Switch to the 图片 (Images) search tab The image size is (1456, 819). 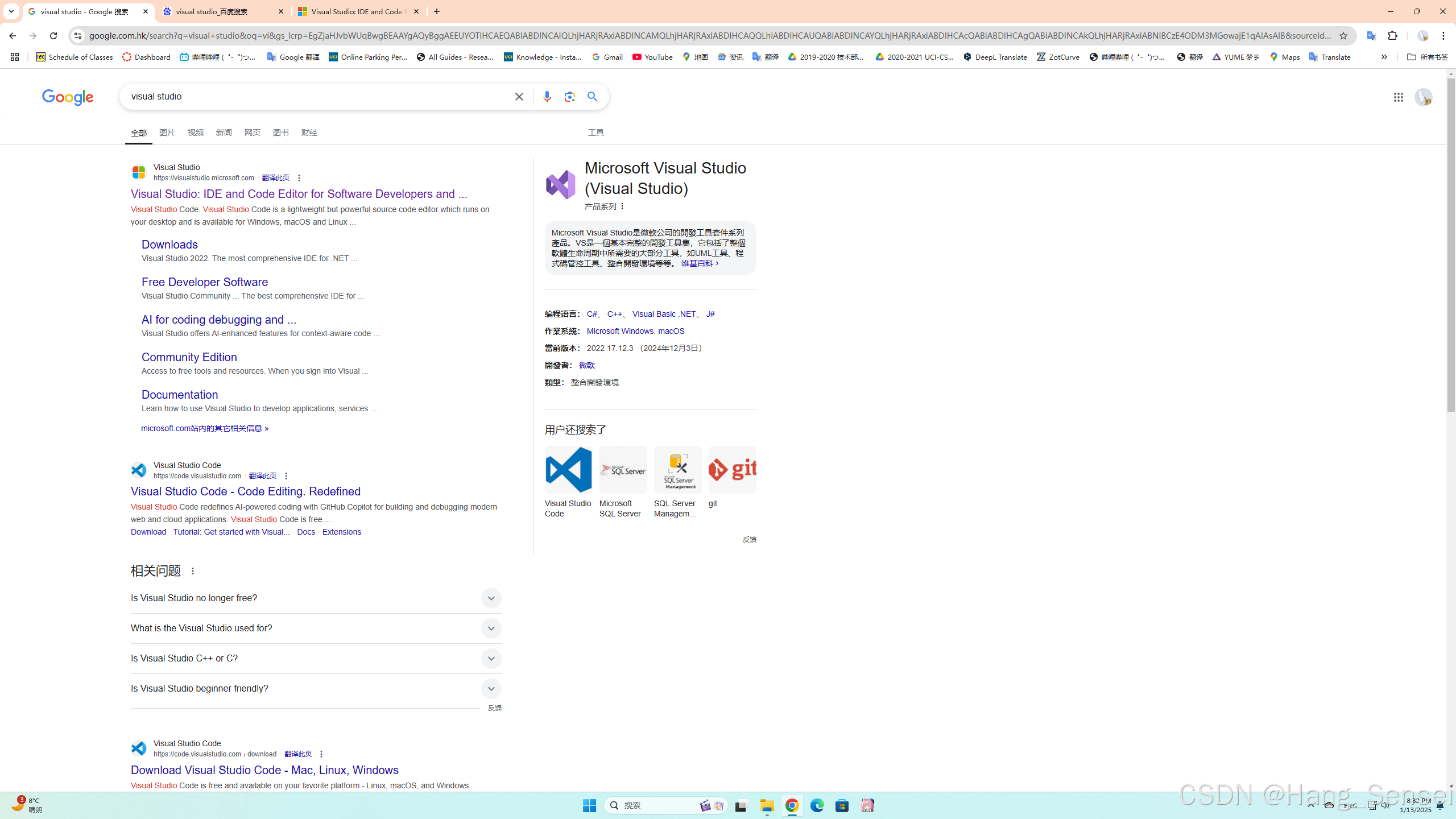point(167,133)
